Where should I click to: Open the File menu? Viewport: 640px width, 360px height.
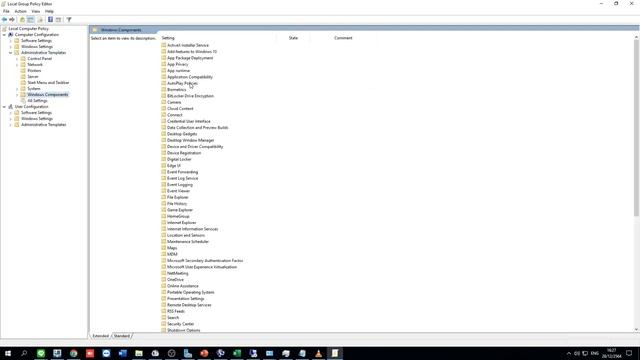click(6, 11)
